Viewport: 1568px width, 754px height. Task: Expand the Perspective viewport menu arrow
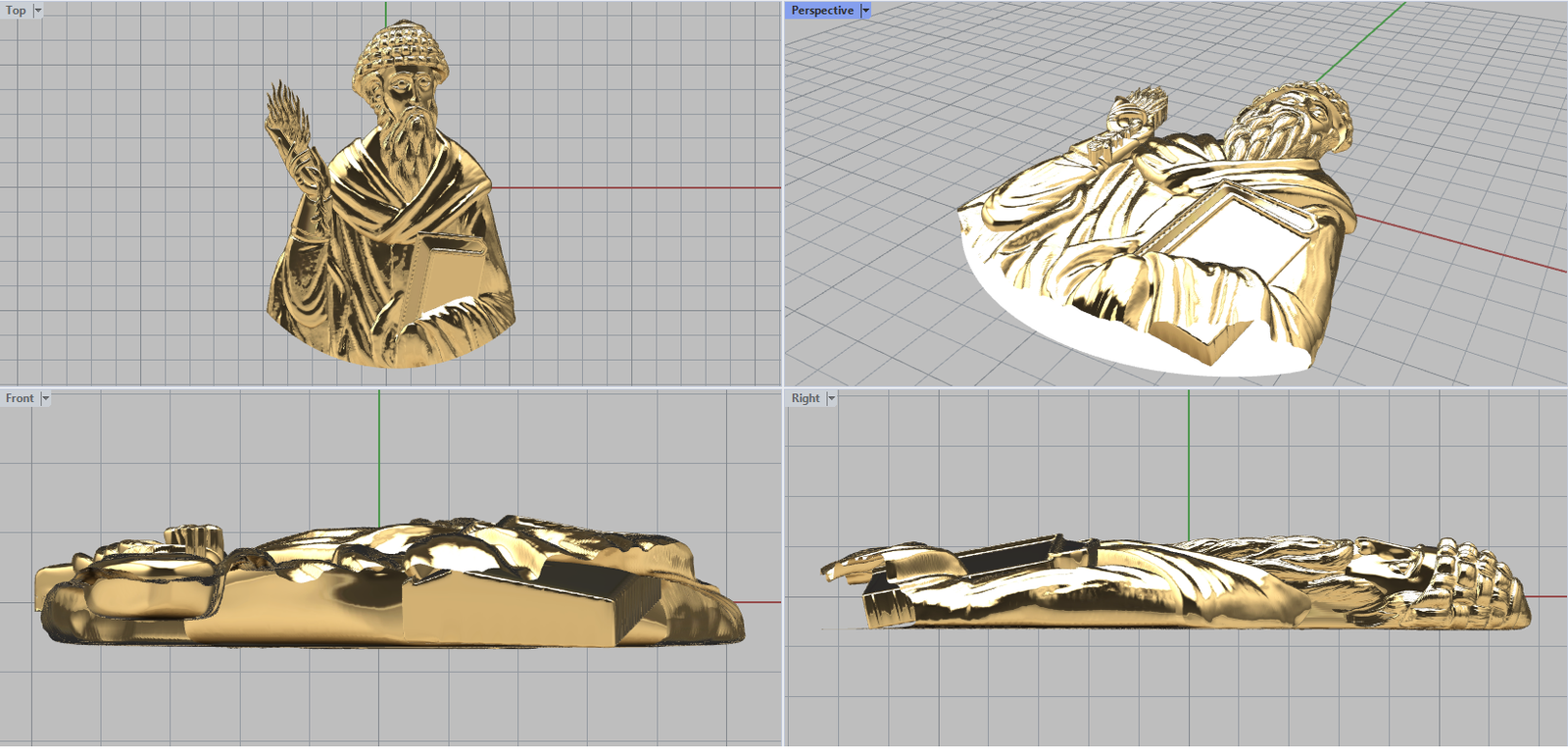pyautogui.click(x=865, y=10)
